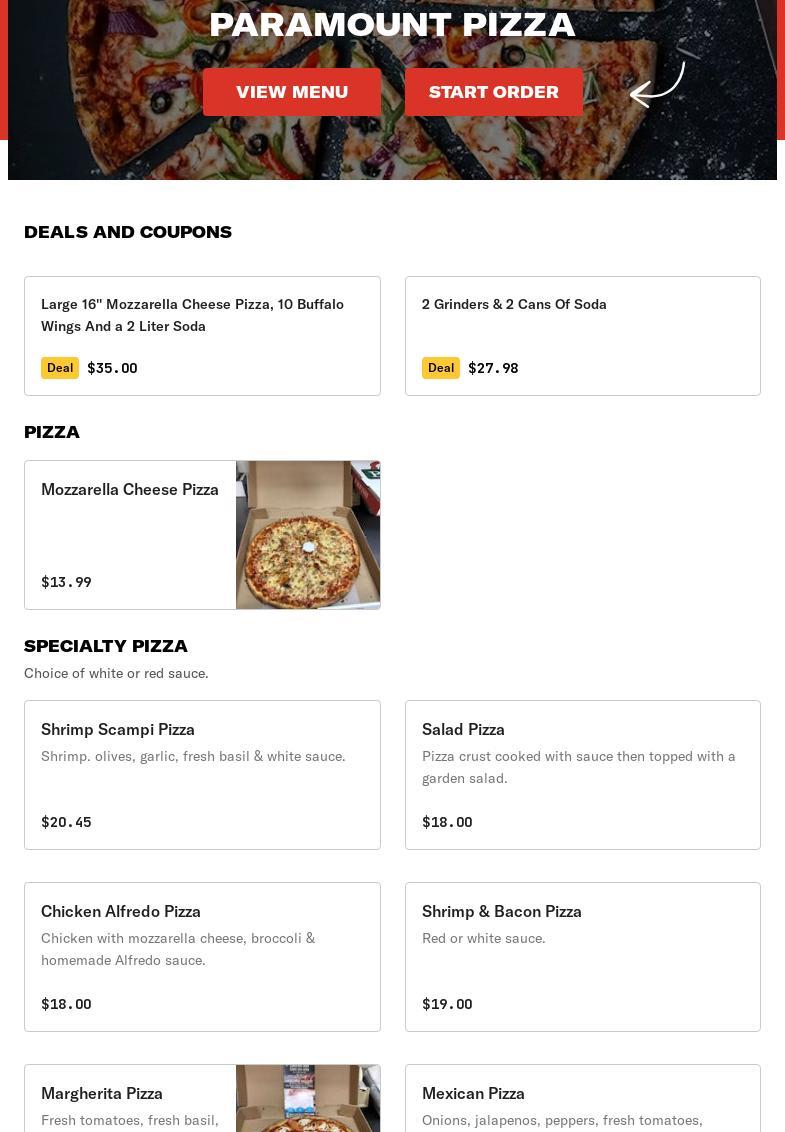Click the Paramount Pizza heading
Viewport: 785px width, 1132px height.
[x=392, y=24]
